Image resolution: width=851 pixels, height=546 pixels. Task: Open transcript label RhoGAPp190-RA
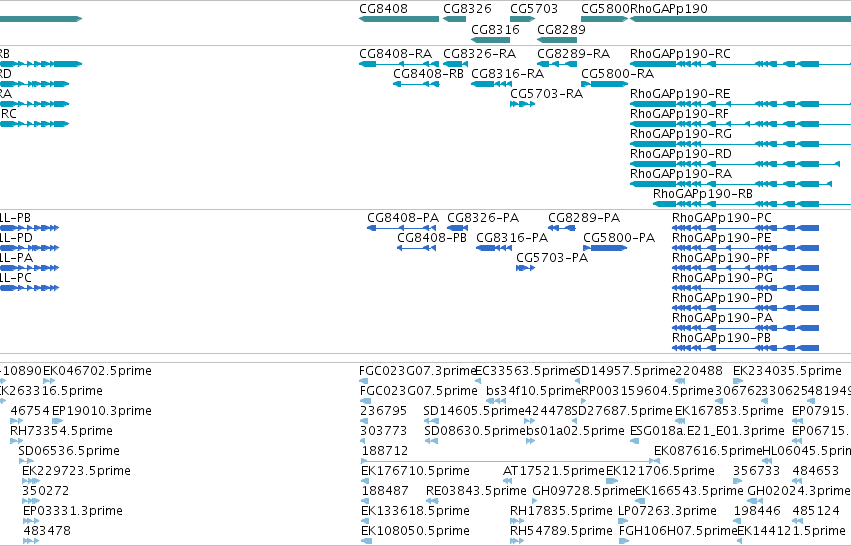(x=681, y=174)
